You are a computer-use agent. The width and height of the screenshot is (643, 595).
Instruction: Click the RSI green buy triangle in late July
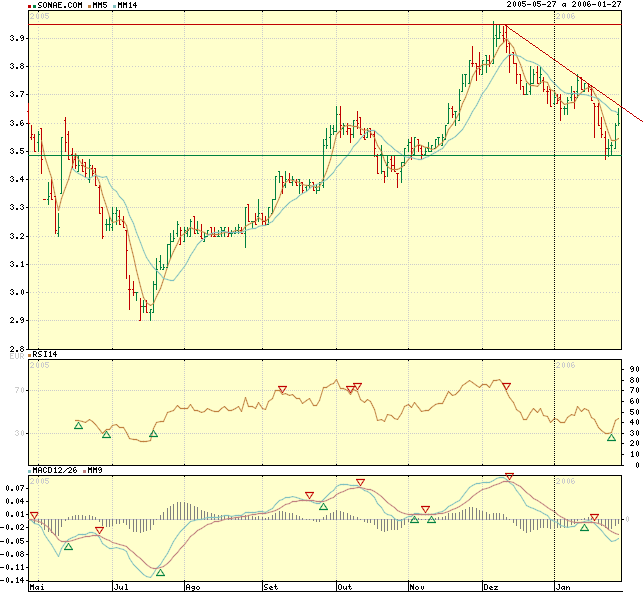(153, 434)
